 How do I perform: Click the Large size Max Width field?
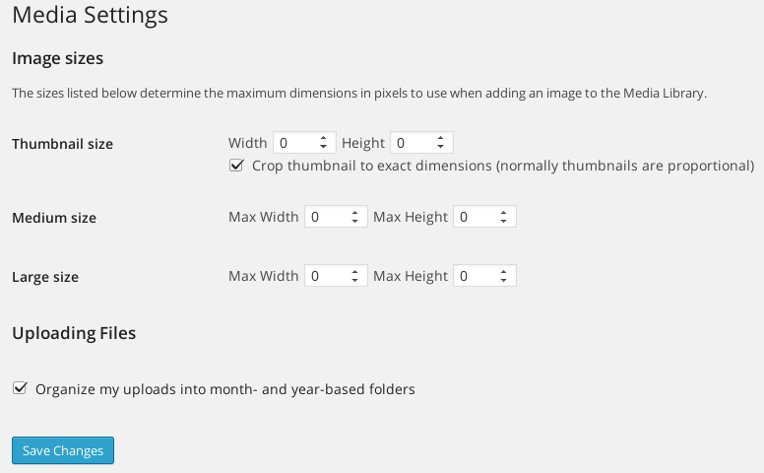point(336,276)
